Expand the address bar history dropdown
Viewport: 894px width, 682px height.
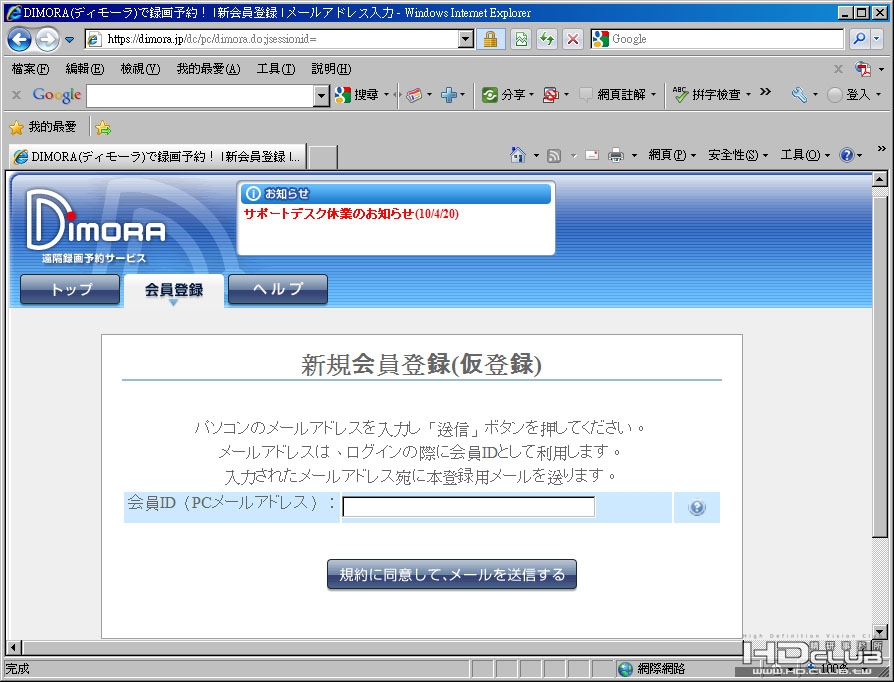click(466, 39)
